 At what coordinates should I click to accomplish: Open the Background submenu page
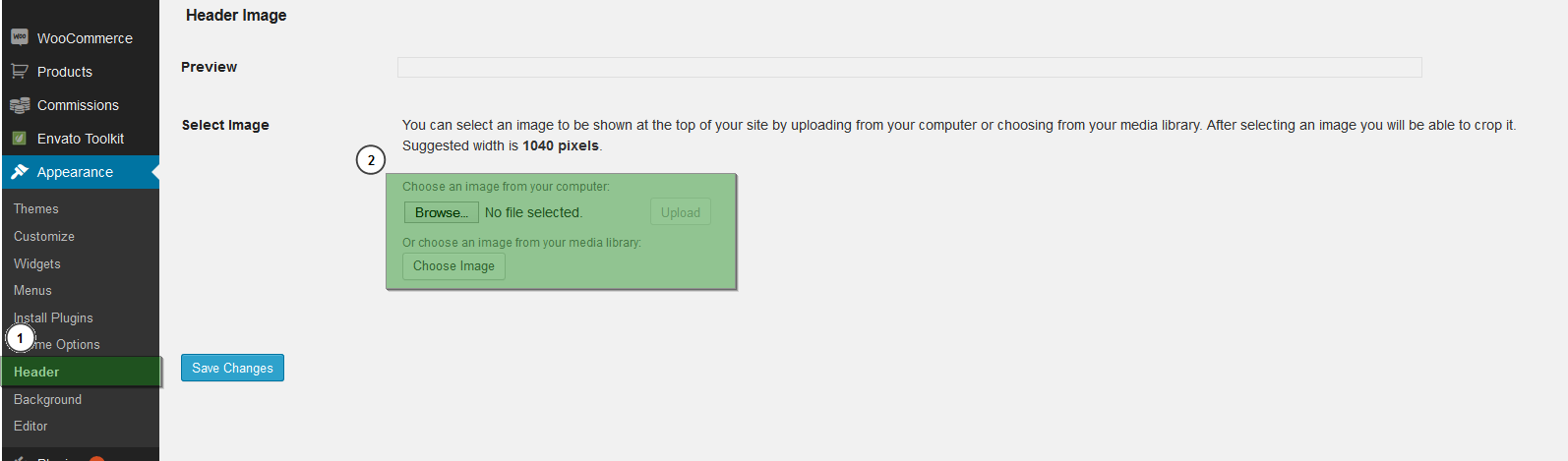(47, 400)
